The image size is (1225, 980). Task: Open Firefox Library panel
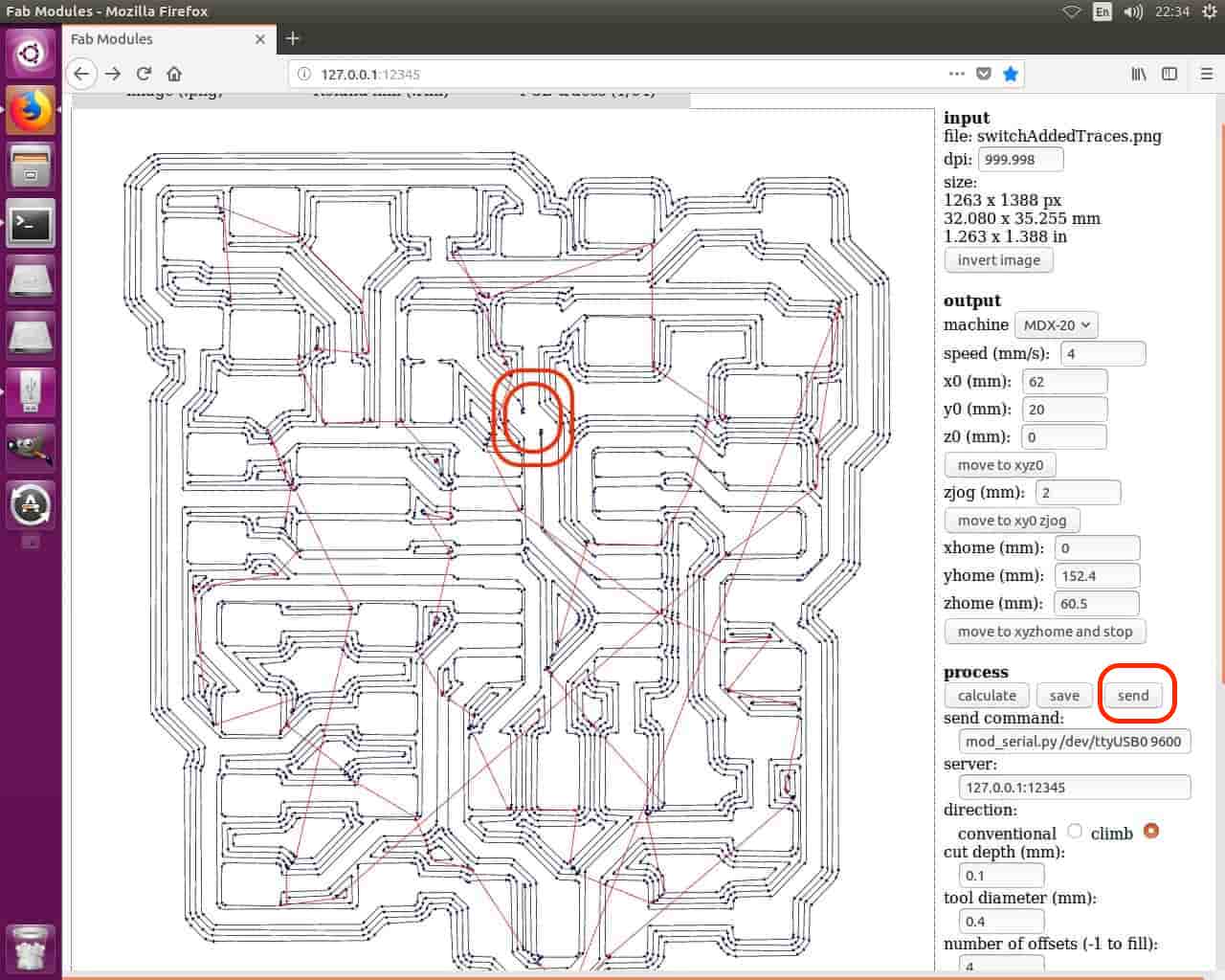pos(1138,74)
